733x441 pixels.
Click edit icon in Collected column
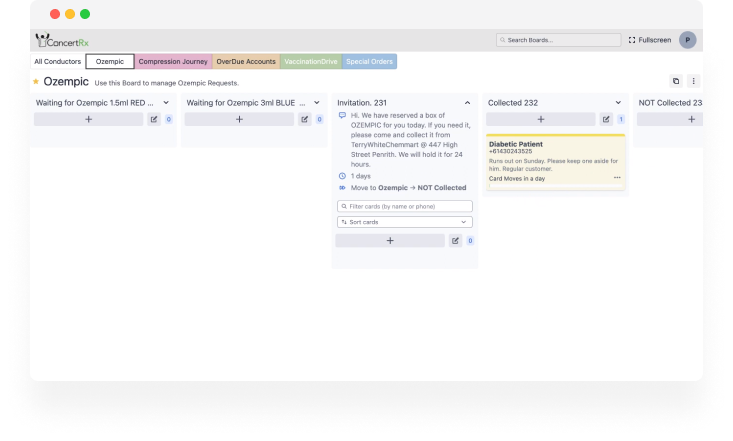(606, 119)
